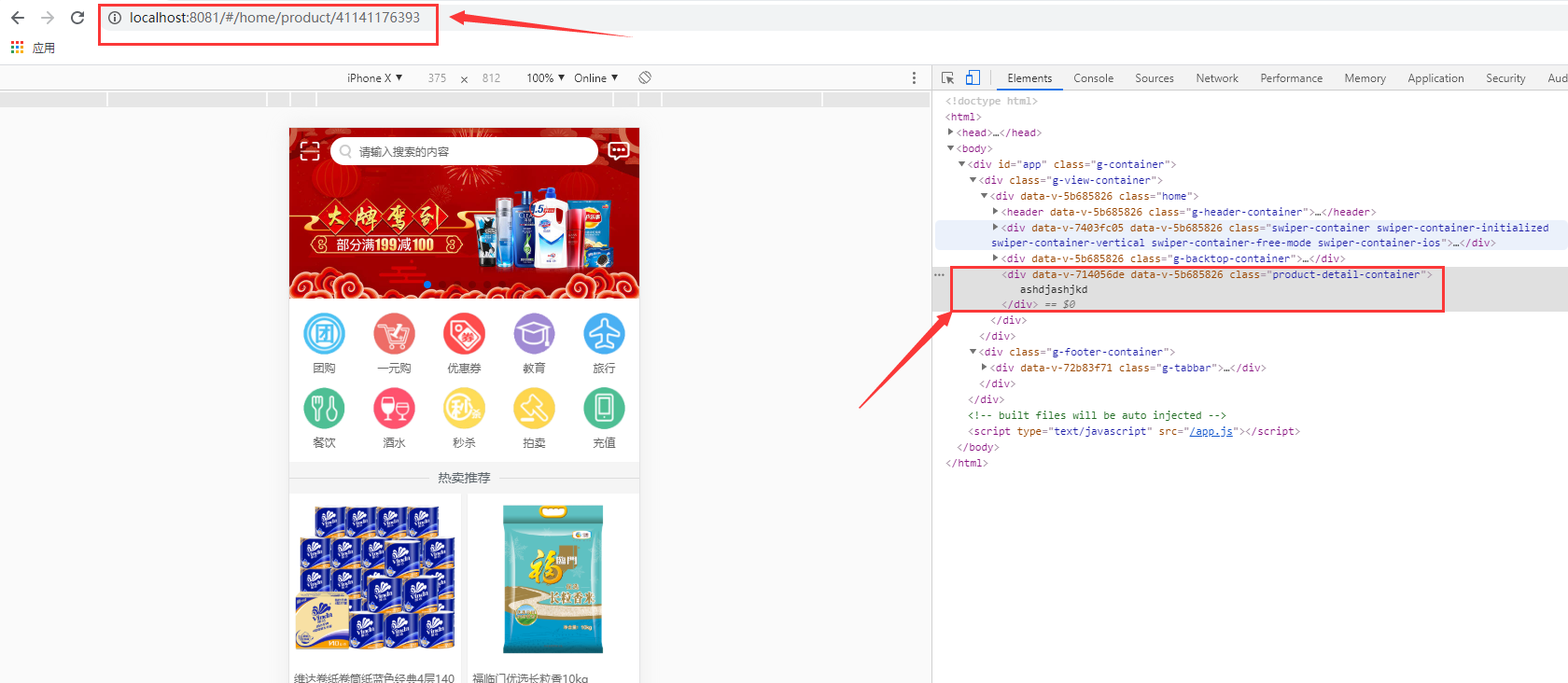Tap the Vinda tissue paper product image
The image size is (1568, 683).
coord(375,578)
